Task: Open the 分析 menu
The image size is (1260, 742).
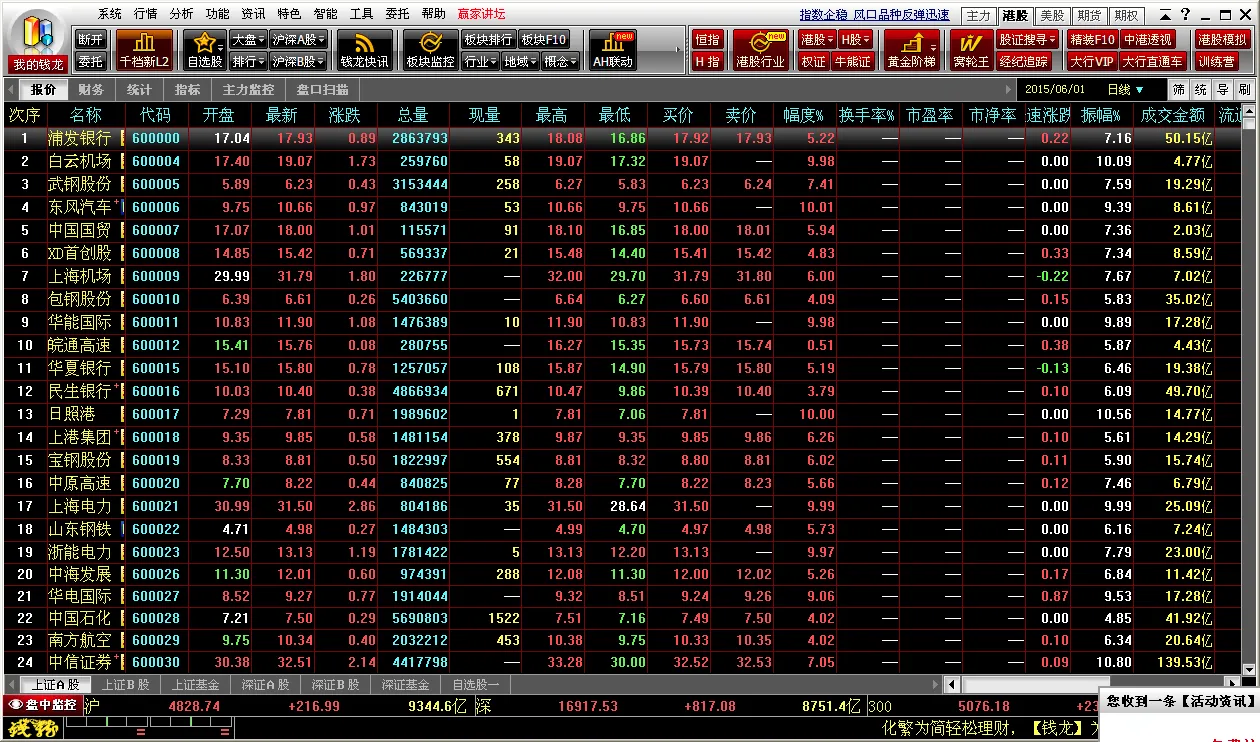Action: (181, 14)
